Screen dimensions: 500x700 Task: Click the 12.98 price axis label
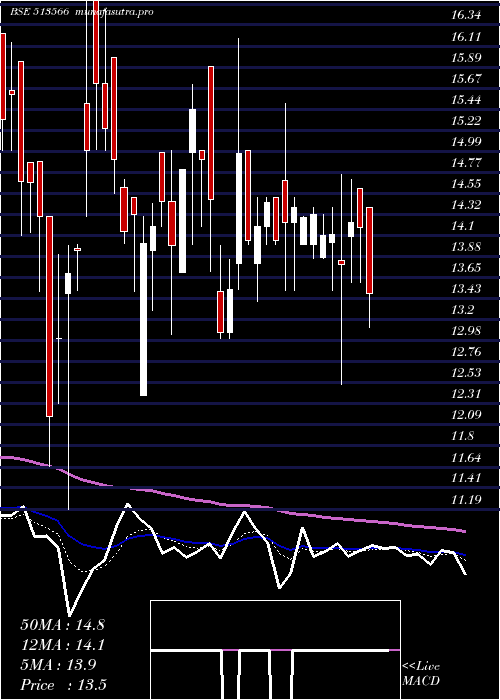tap(466, 331)
